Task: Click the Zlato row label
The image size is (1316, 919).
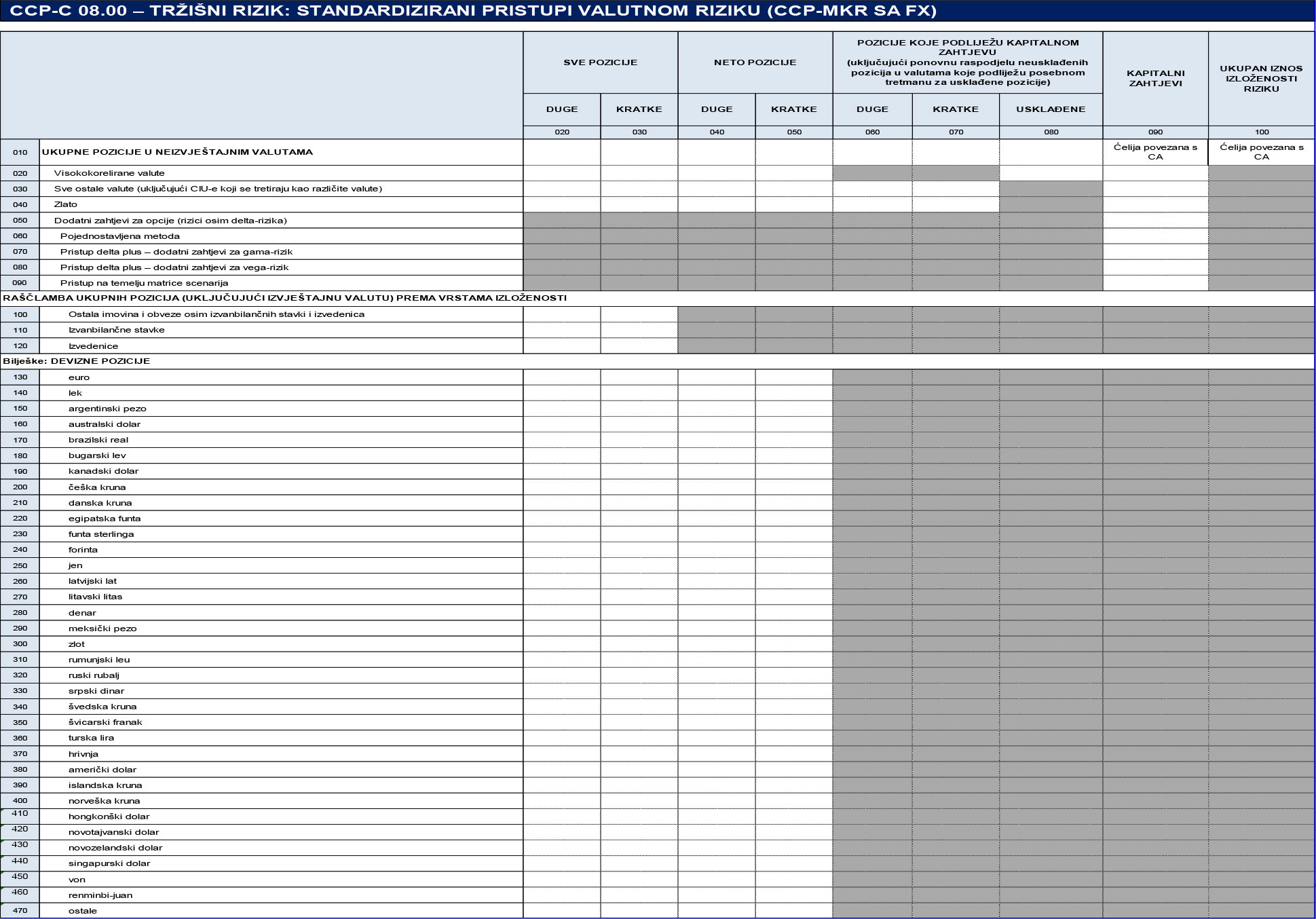Action: (x=66, y=204)
